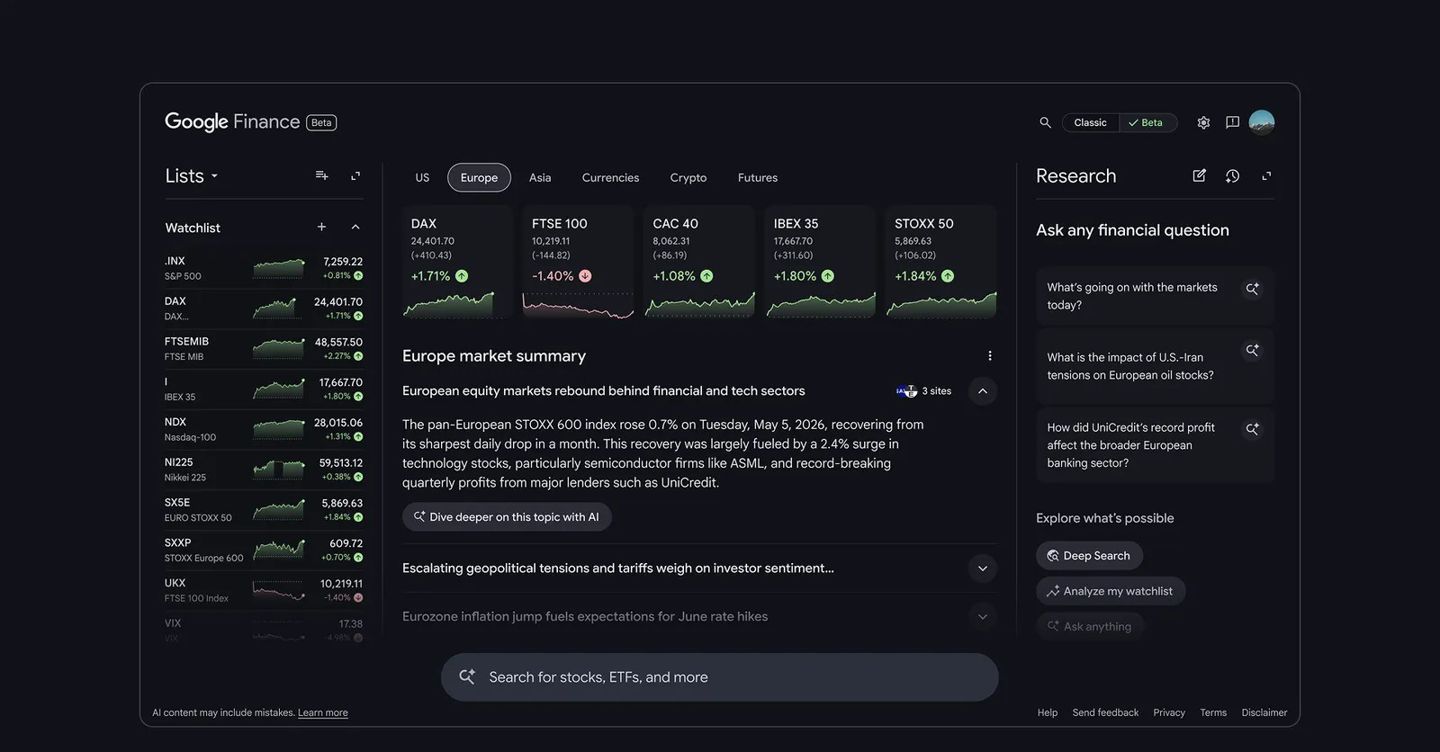Viewport: 1440px width, 752px height.
Task: Click the create new list icon
Action: [x=322, y=176]
